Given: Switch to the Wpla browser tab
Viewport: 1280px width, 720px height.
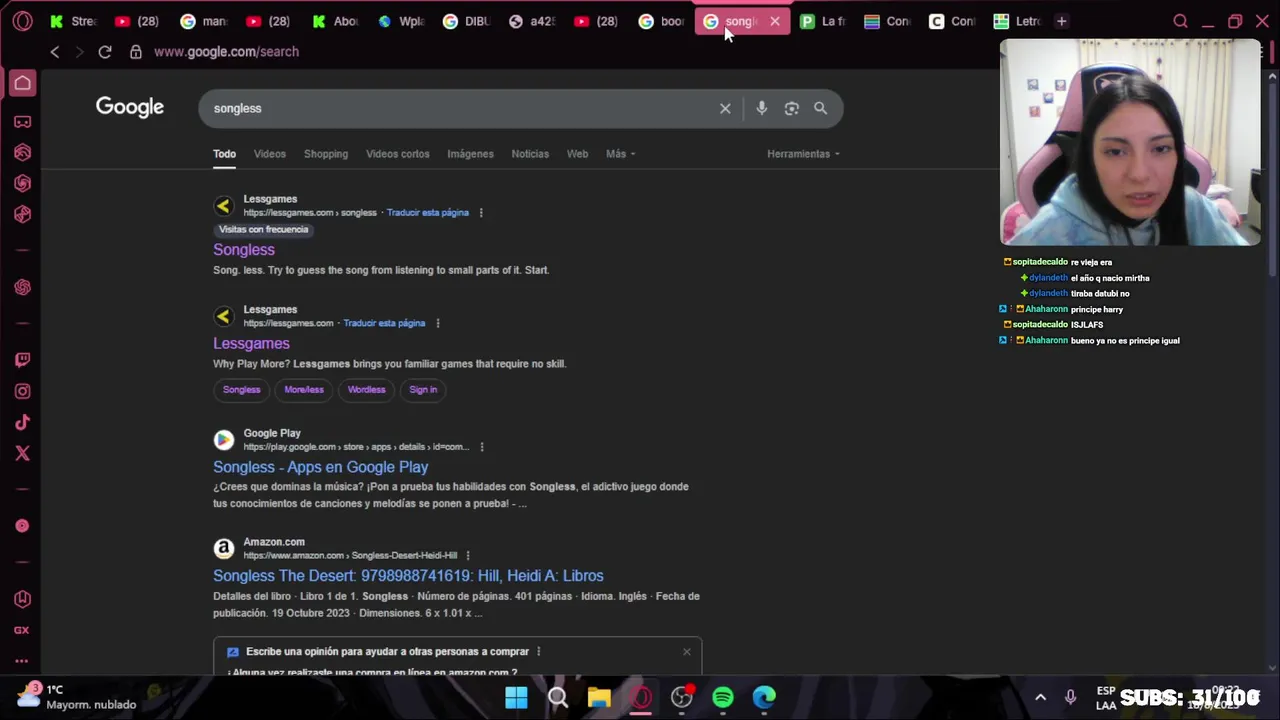Looking at the screenshot, I should [401, 21].
